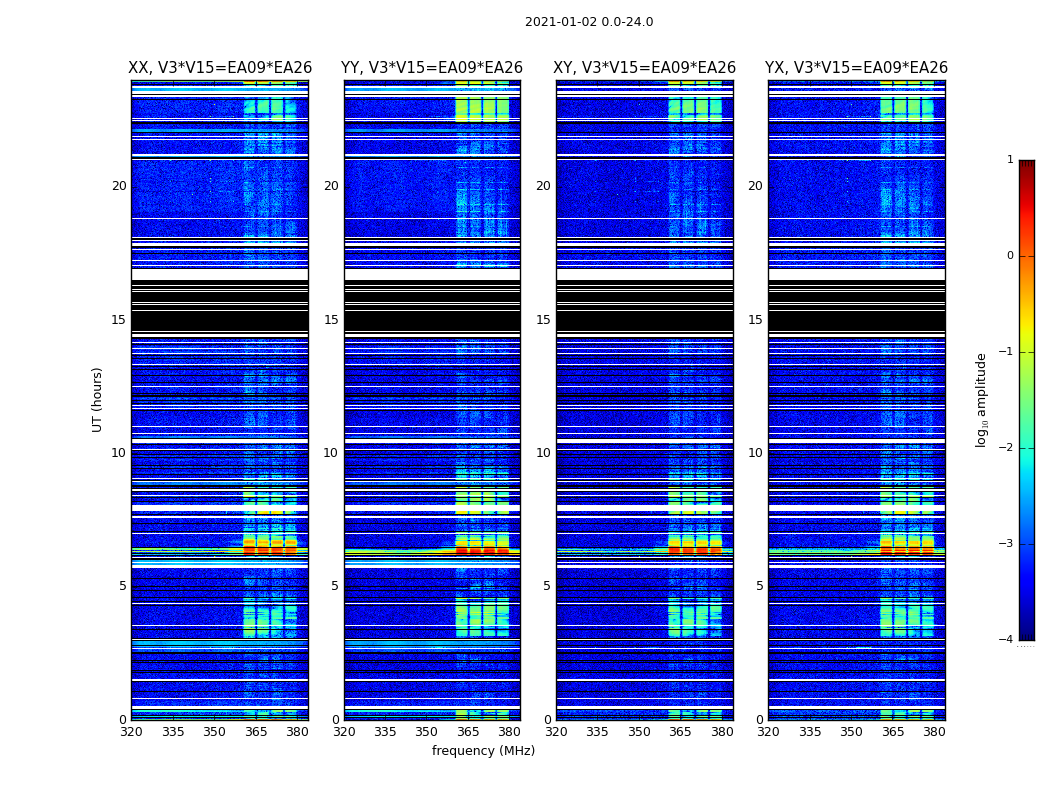Click the 380 frequency tick under YX panel

[x=934, y=732]
